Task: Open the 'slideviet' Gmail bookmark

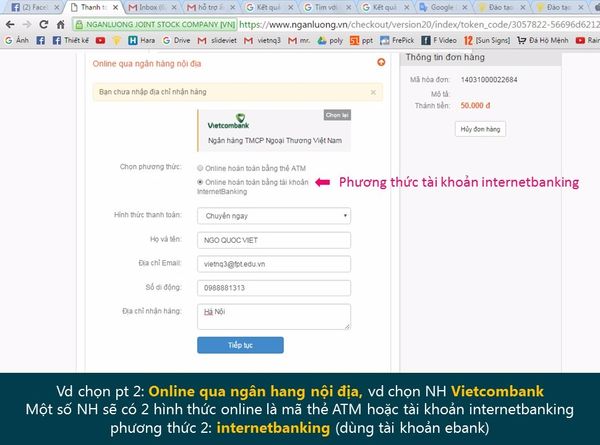Action: pyautogui.click(x=217, y=40)
